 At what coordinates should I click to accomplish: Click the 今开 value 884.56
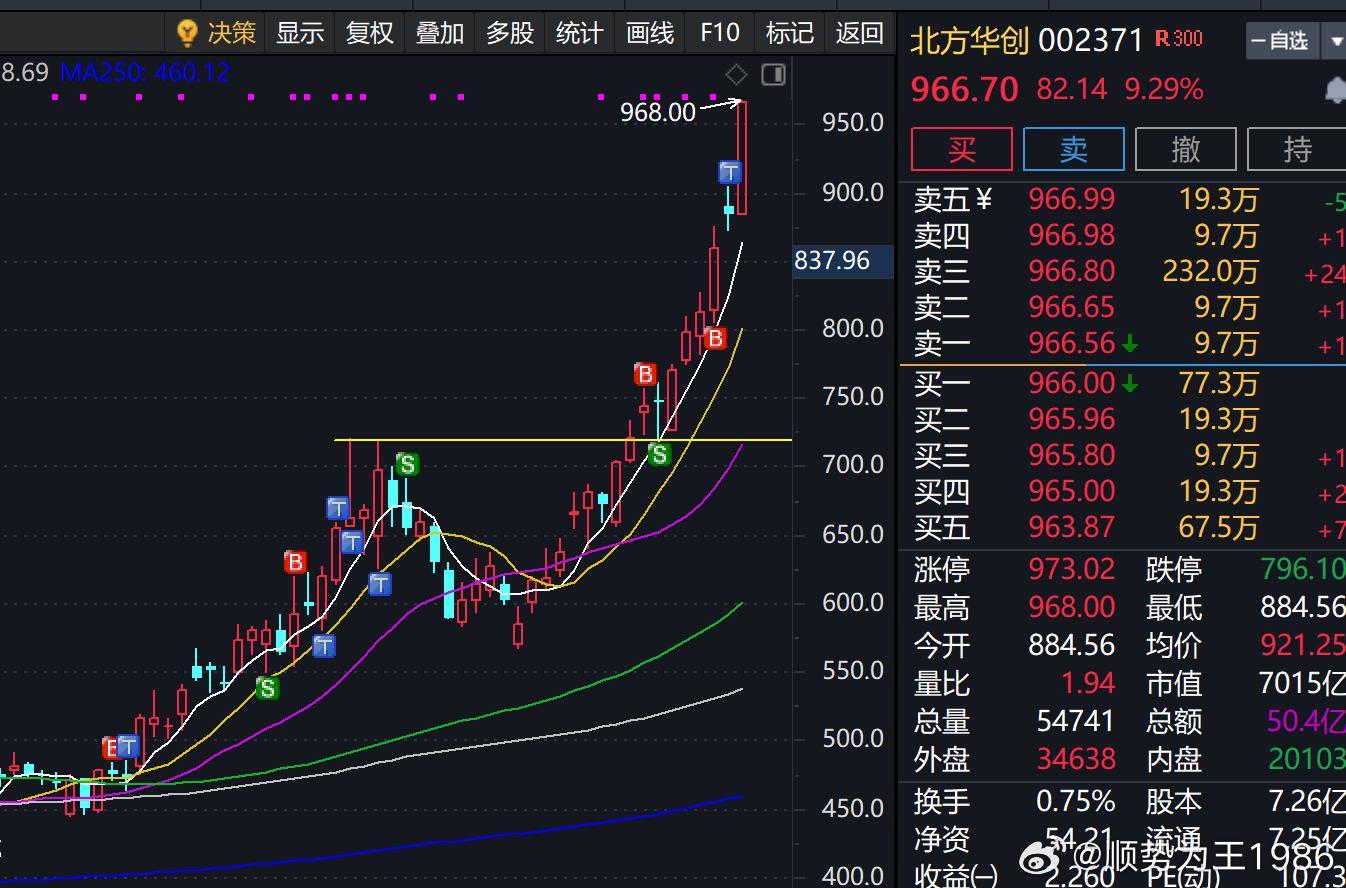pos(1071,645)
